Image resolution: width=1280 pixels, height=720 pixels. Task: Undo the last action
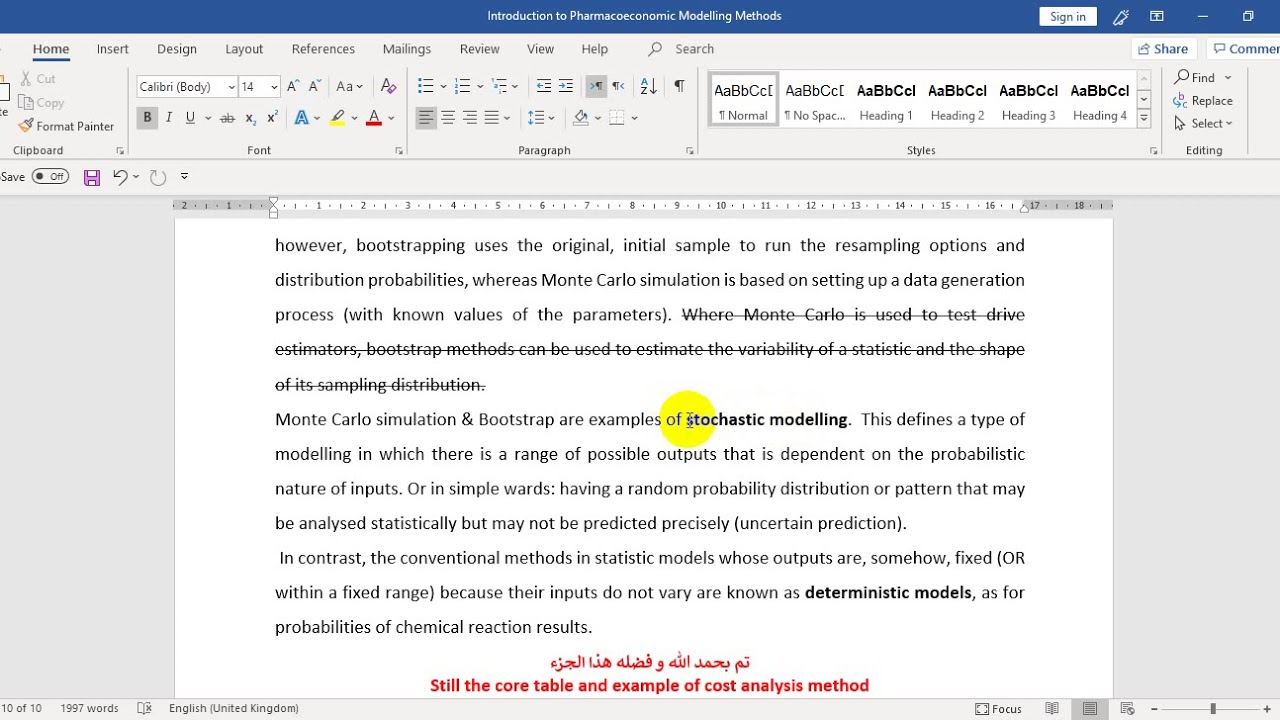(x=120, y=177)
